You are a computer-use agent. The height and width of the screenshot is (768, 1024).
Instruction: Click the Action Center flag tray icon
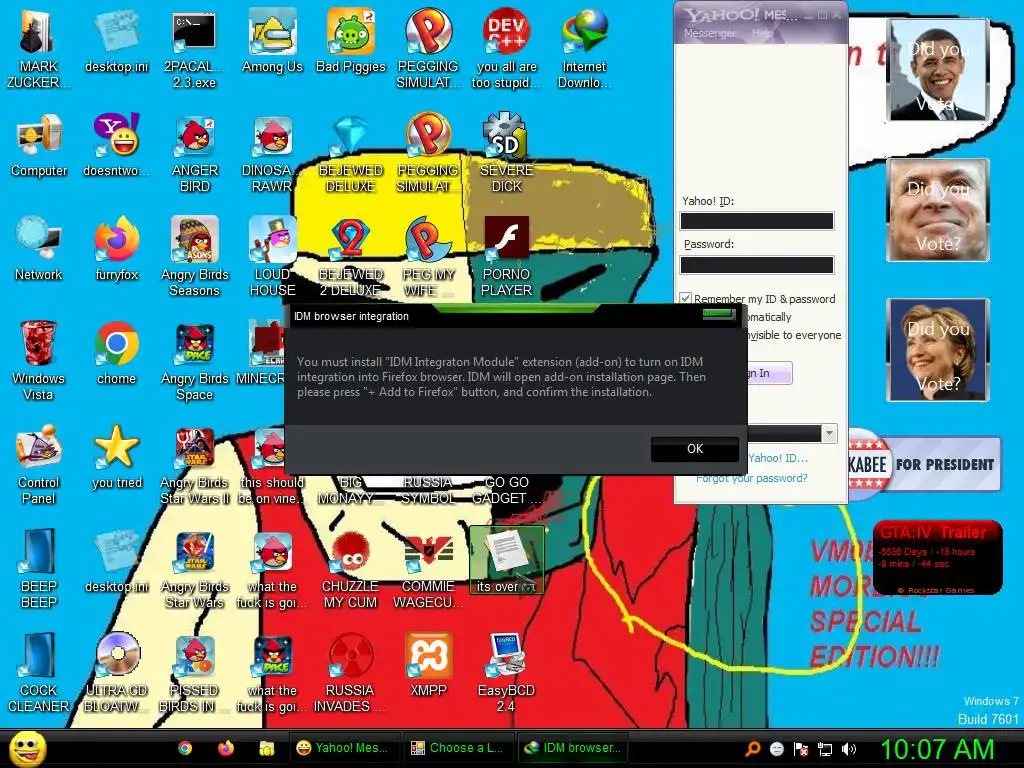(801, 749)
